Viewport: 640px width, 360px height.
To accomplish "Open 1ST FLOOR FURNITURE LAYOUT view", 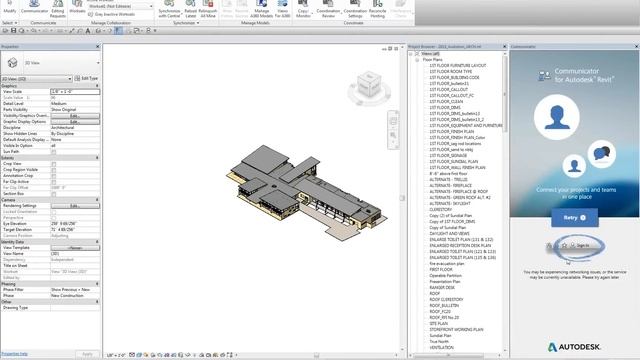I will (458, 66).
